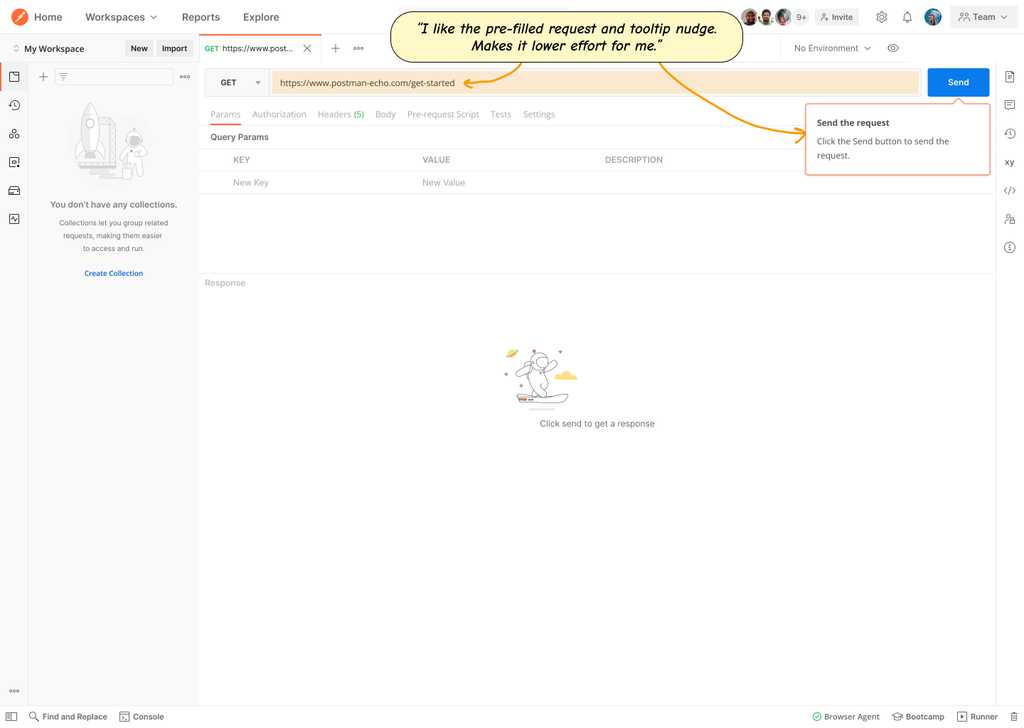
Task: Expand the Workspaces dropdown
Action: (x=121, y=17)
